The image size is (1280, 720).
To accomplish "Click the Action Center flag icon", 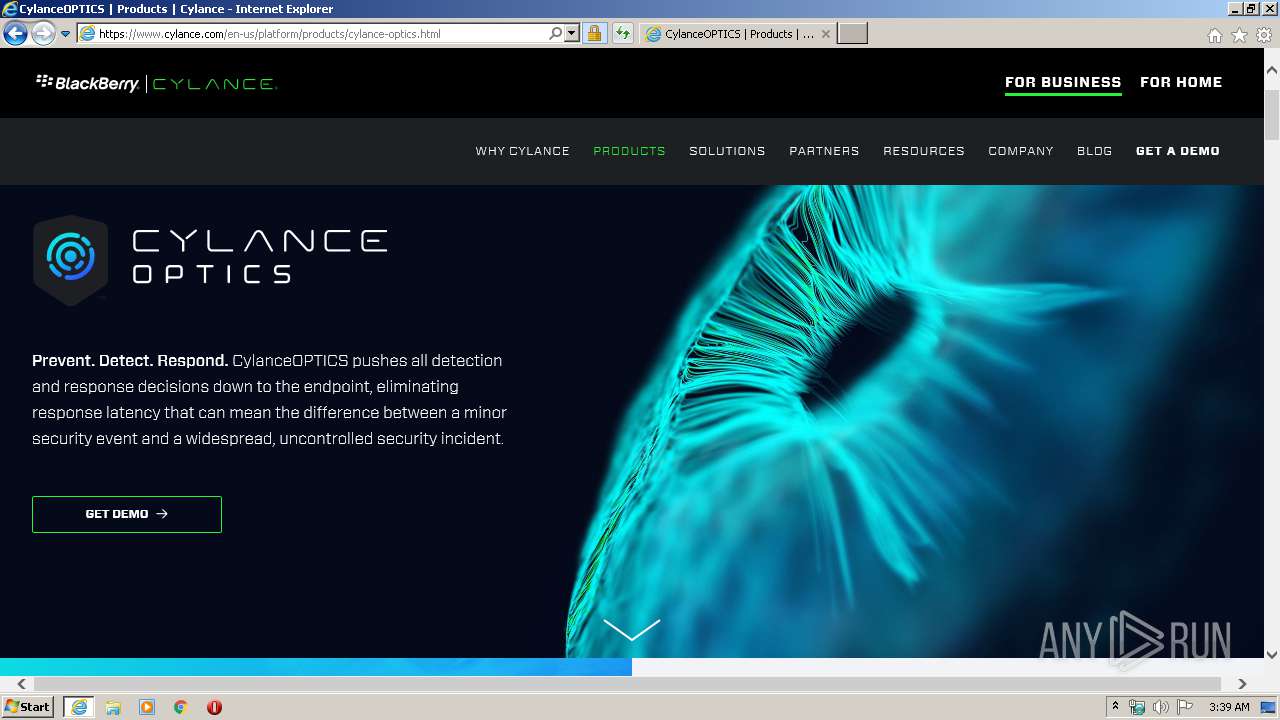I will pos(1185,707).
